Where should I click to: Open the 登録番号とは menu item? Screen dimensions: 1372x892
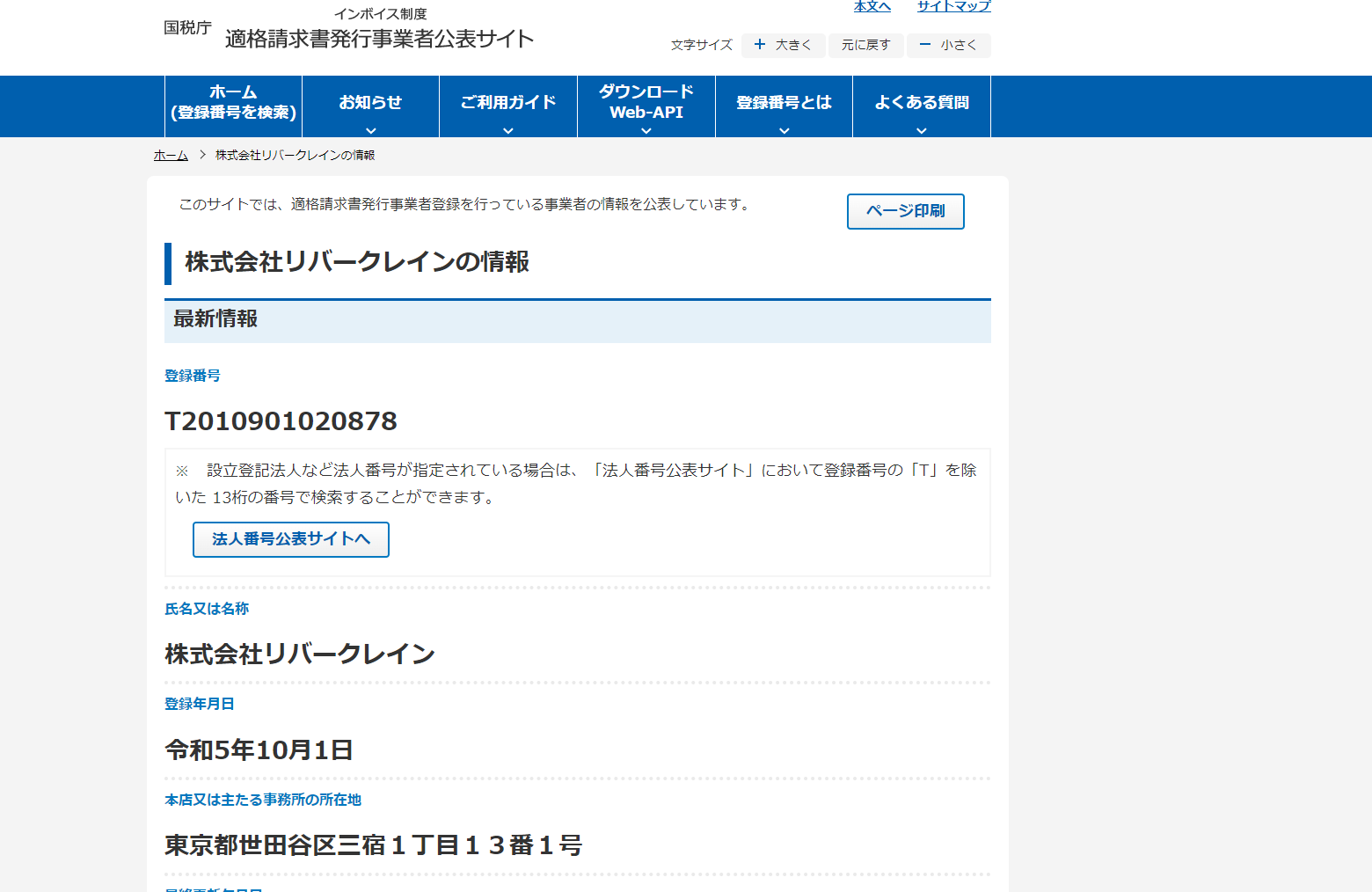(784, 102)
